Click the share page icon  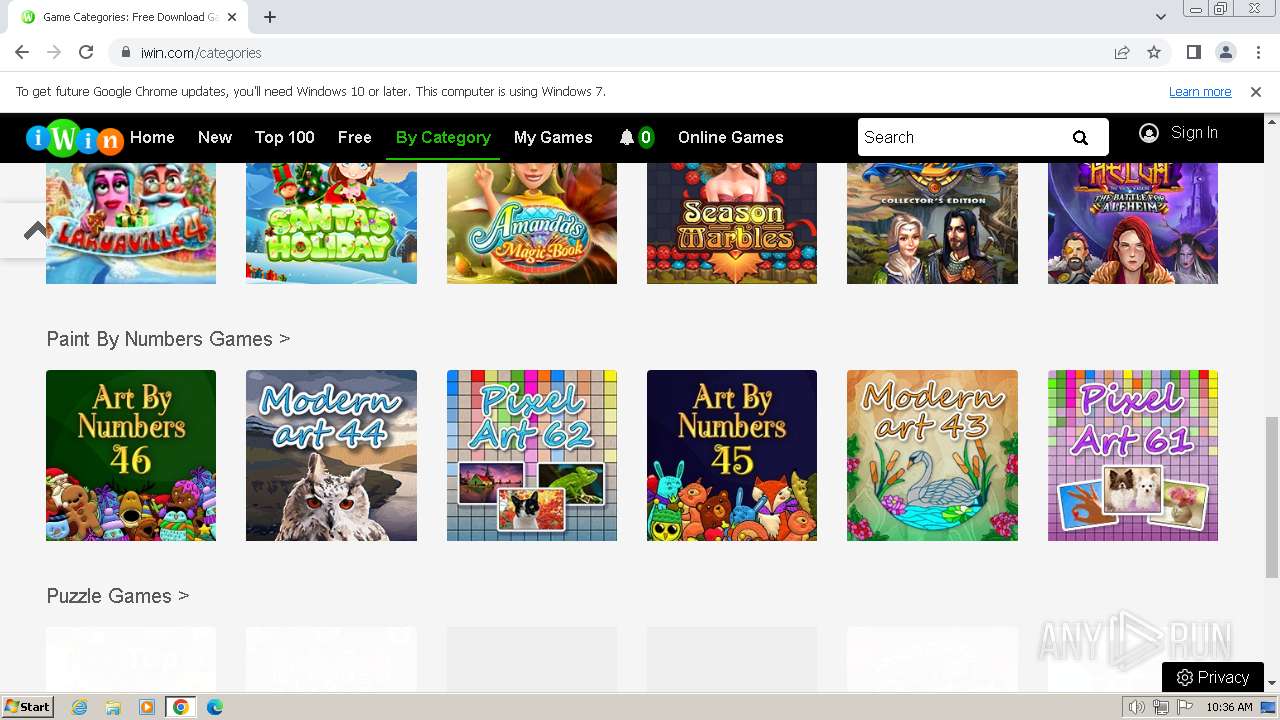tap(1122, 52)
